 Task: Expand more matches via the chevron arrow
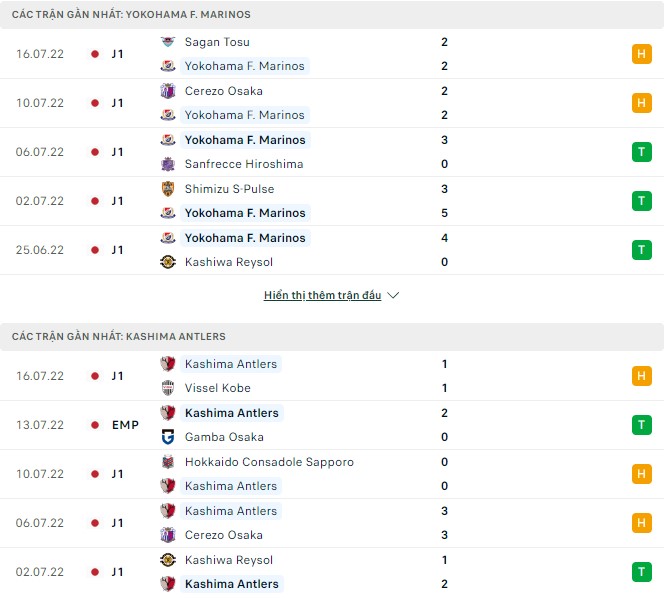pyautogui.click(x=393, y=296)
